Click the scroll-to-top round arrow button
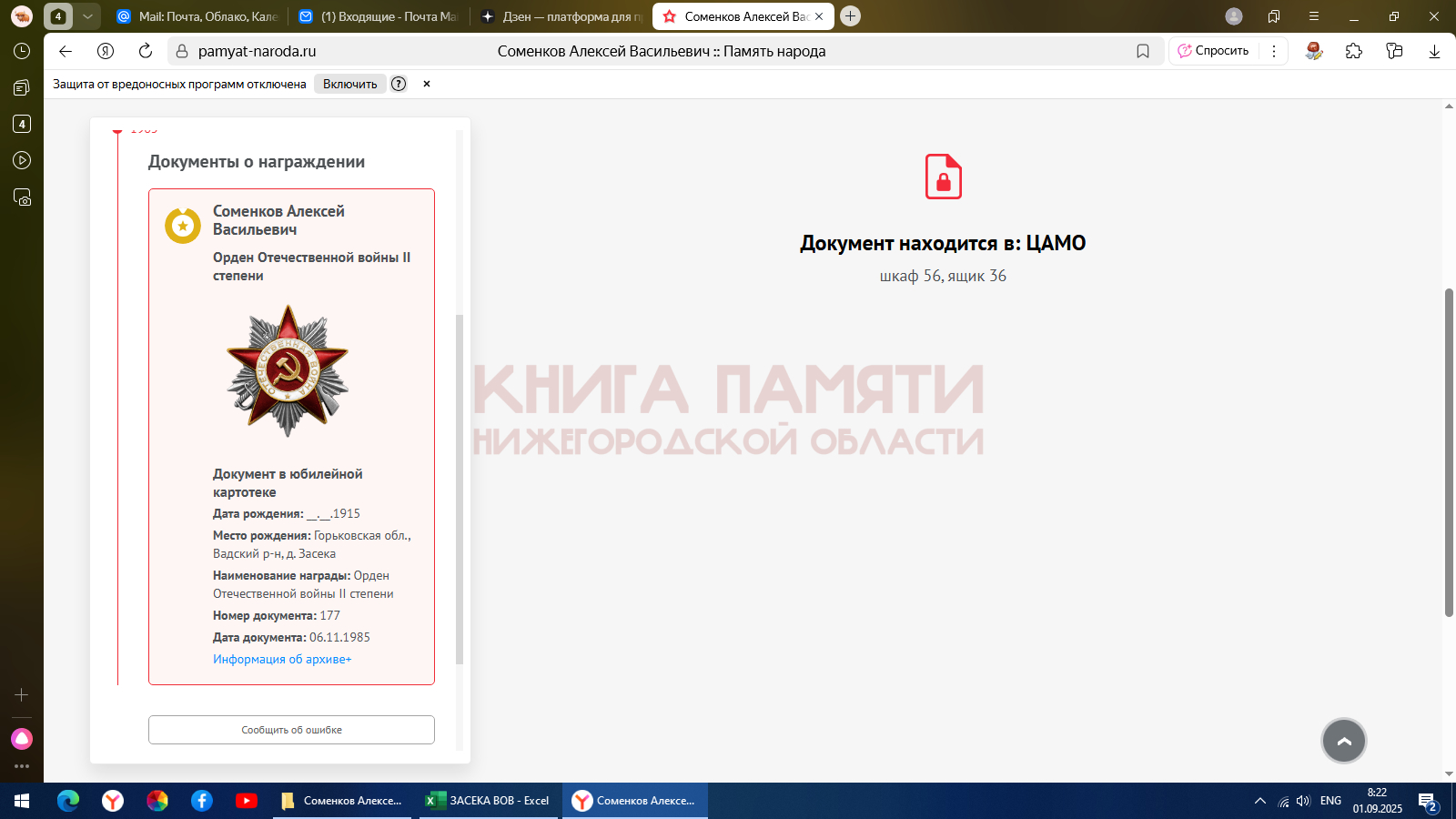Image resolution: width=1456 pixels, height=819 pixels. click(x=1343, y=741)
